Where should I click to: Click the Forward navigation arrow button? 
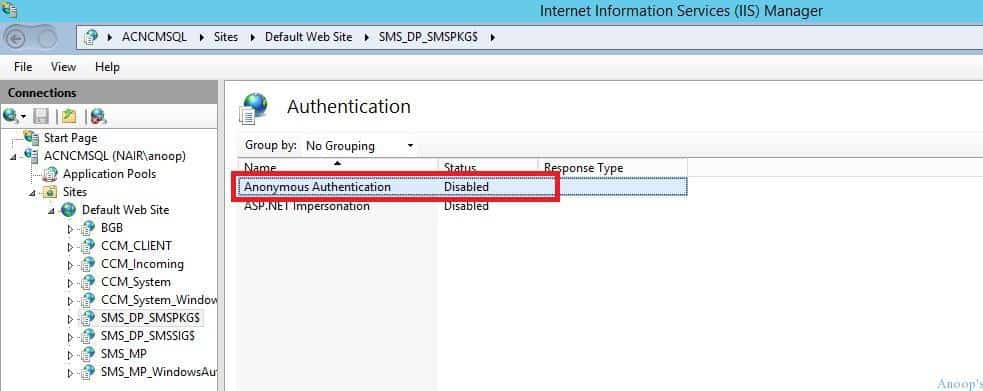(x=47, y=38)
